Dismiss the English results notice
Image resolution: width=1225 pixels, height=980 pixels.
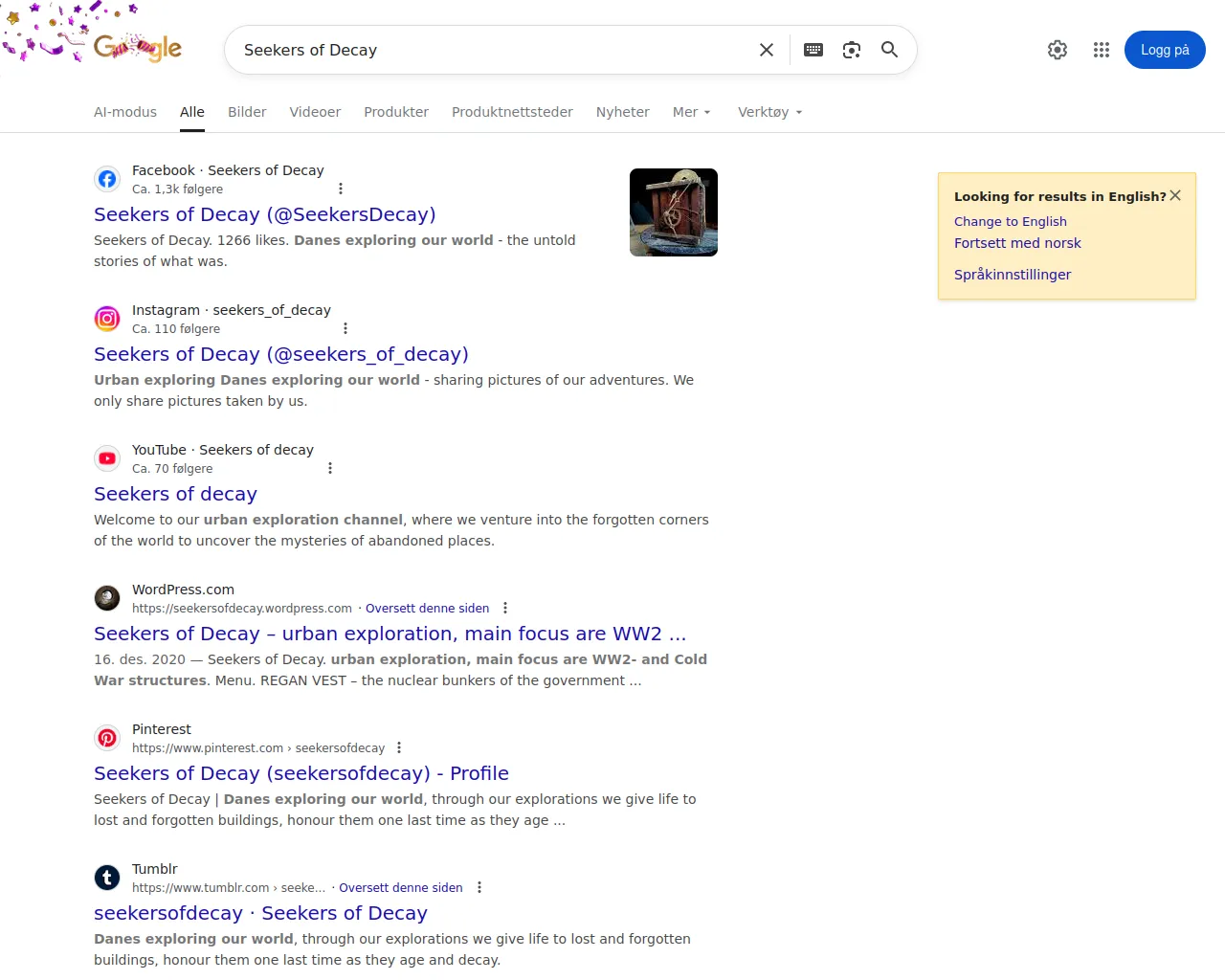[x=1175, y=195]
